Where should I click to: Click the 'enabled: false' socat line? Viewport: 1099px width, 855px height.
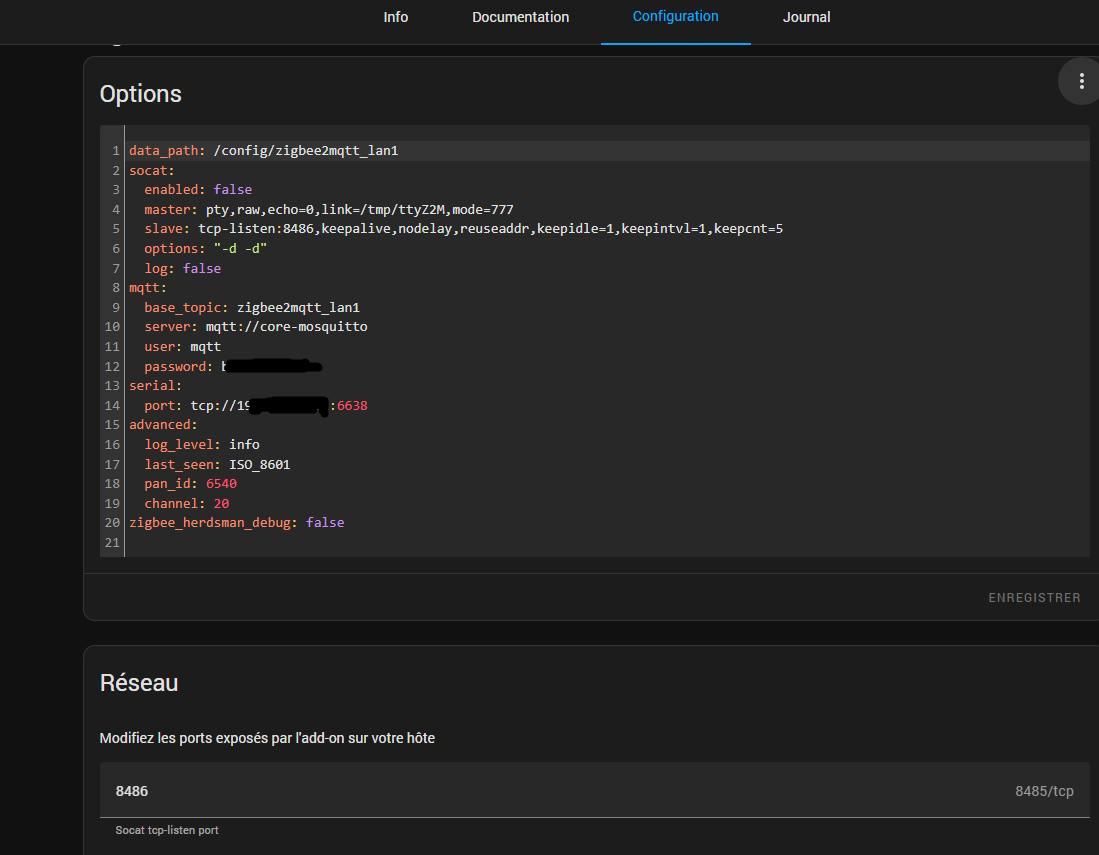tap(198, 190)
